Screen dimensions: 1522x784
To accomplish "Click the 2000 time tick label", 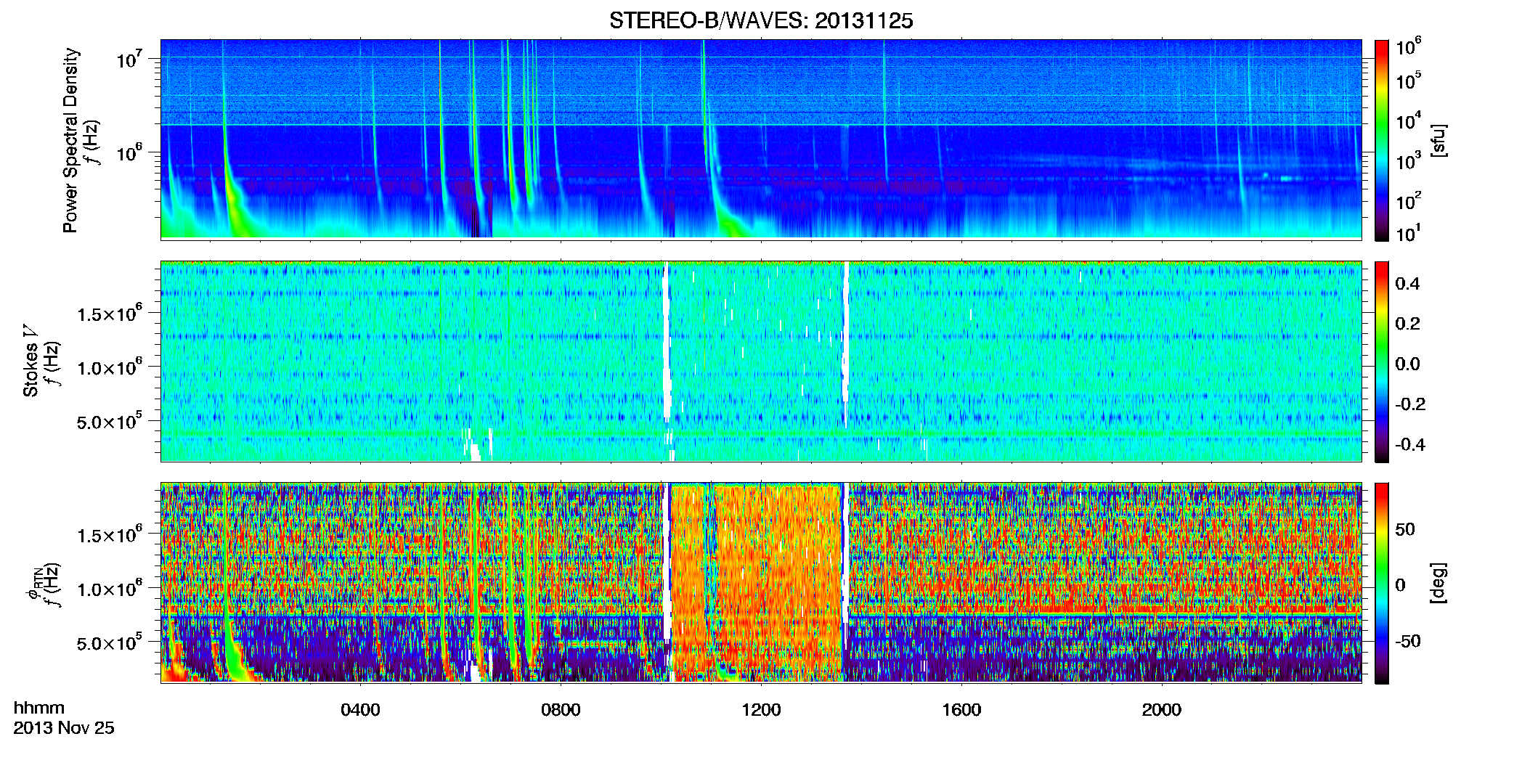I will (x=1162, y=709).
